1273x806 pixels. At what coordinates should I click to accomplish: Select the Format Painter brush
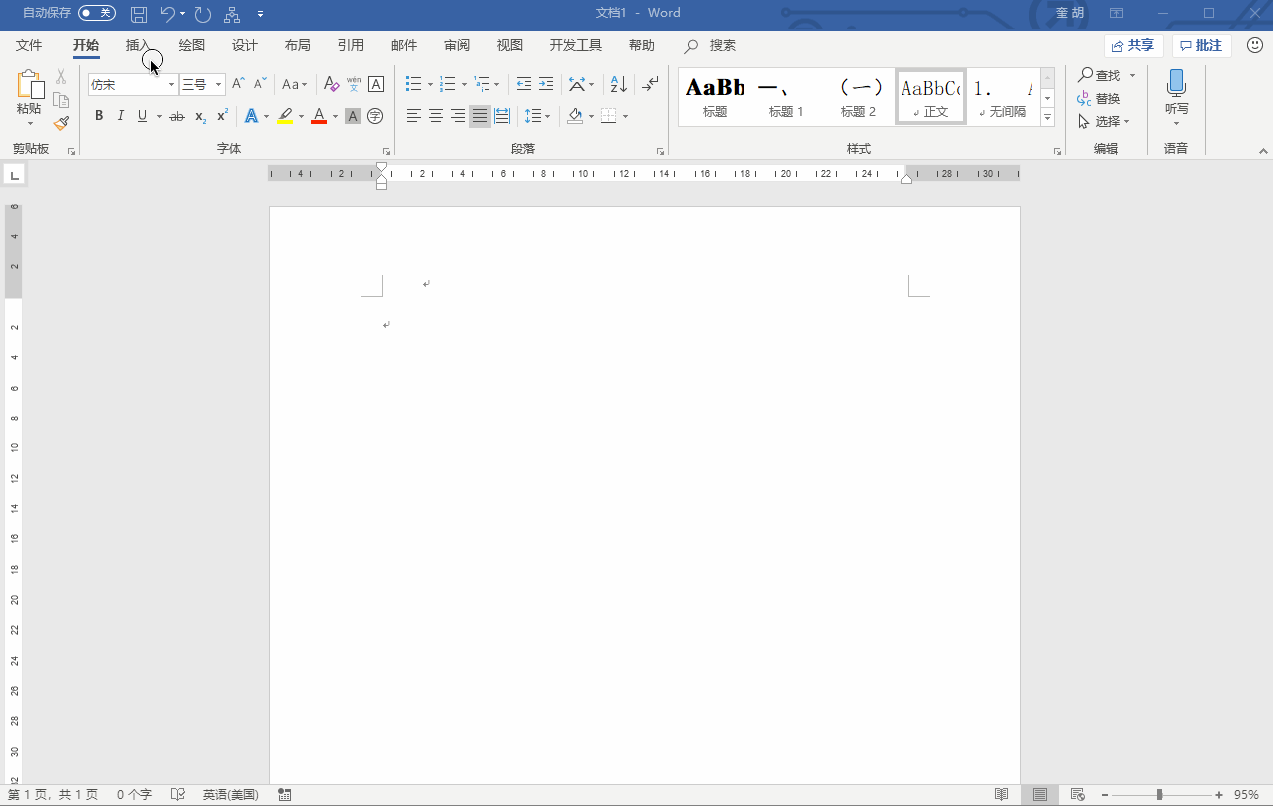[x=61, y=123]
